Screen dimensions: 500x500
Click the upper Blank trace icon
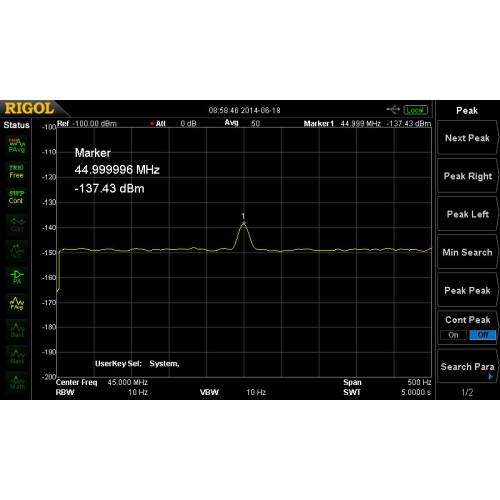click(x=17, y=330)
